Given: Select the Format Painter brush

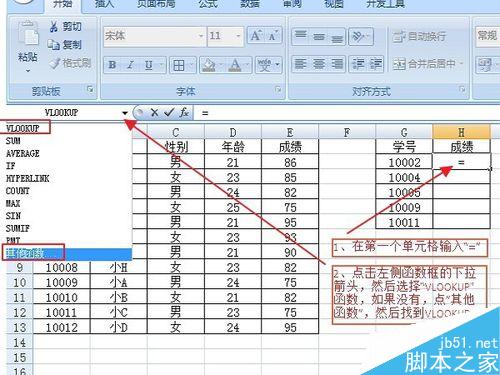Looking at the screenshot, I should point(70,63).
